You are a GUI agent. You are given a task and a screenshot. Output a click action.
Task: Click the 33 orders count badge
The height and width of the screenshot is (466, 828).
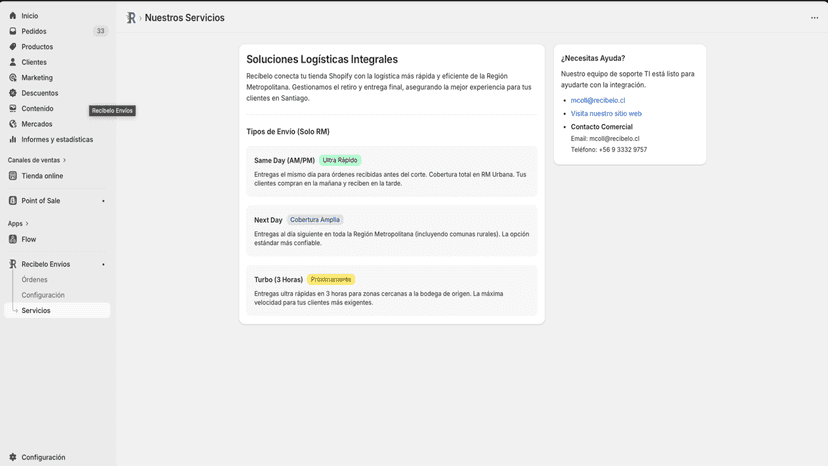click(x=100, y=31)
